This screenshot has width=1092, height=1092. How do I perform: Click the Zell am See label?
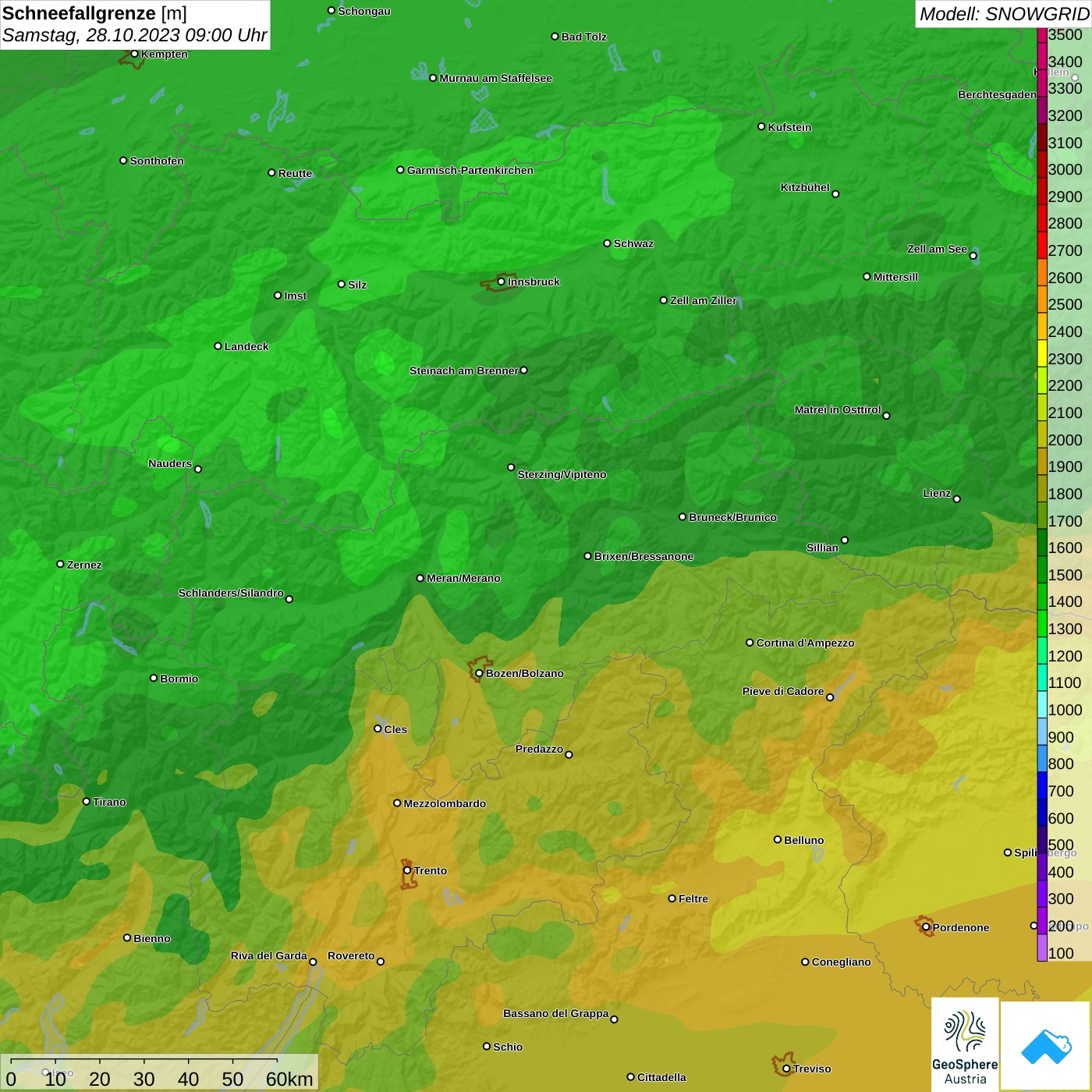tap(937, 249)
